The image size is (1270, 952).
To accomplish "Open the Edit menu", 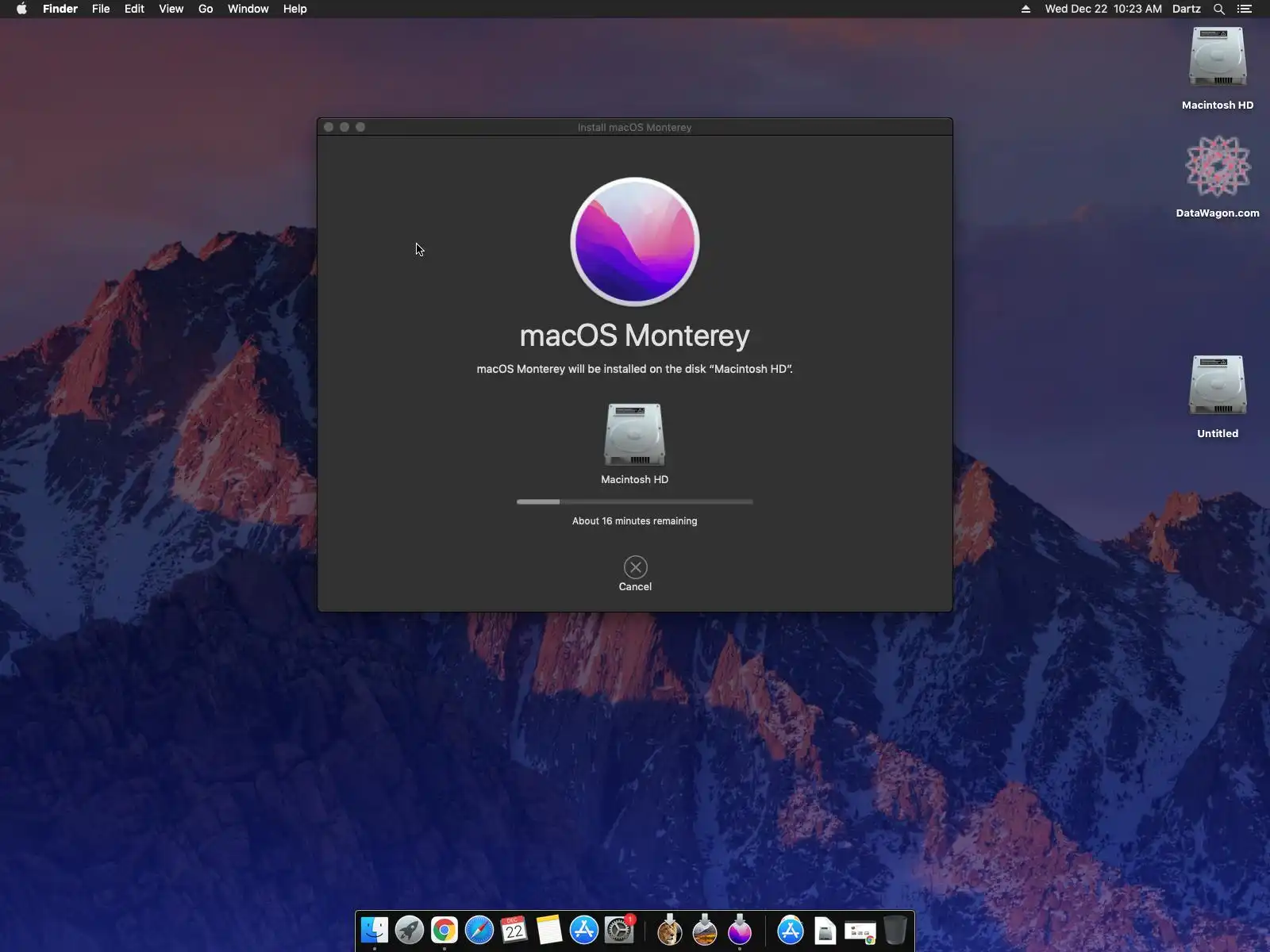I will point(134,9).
